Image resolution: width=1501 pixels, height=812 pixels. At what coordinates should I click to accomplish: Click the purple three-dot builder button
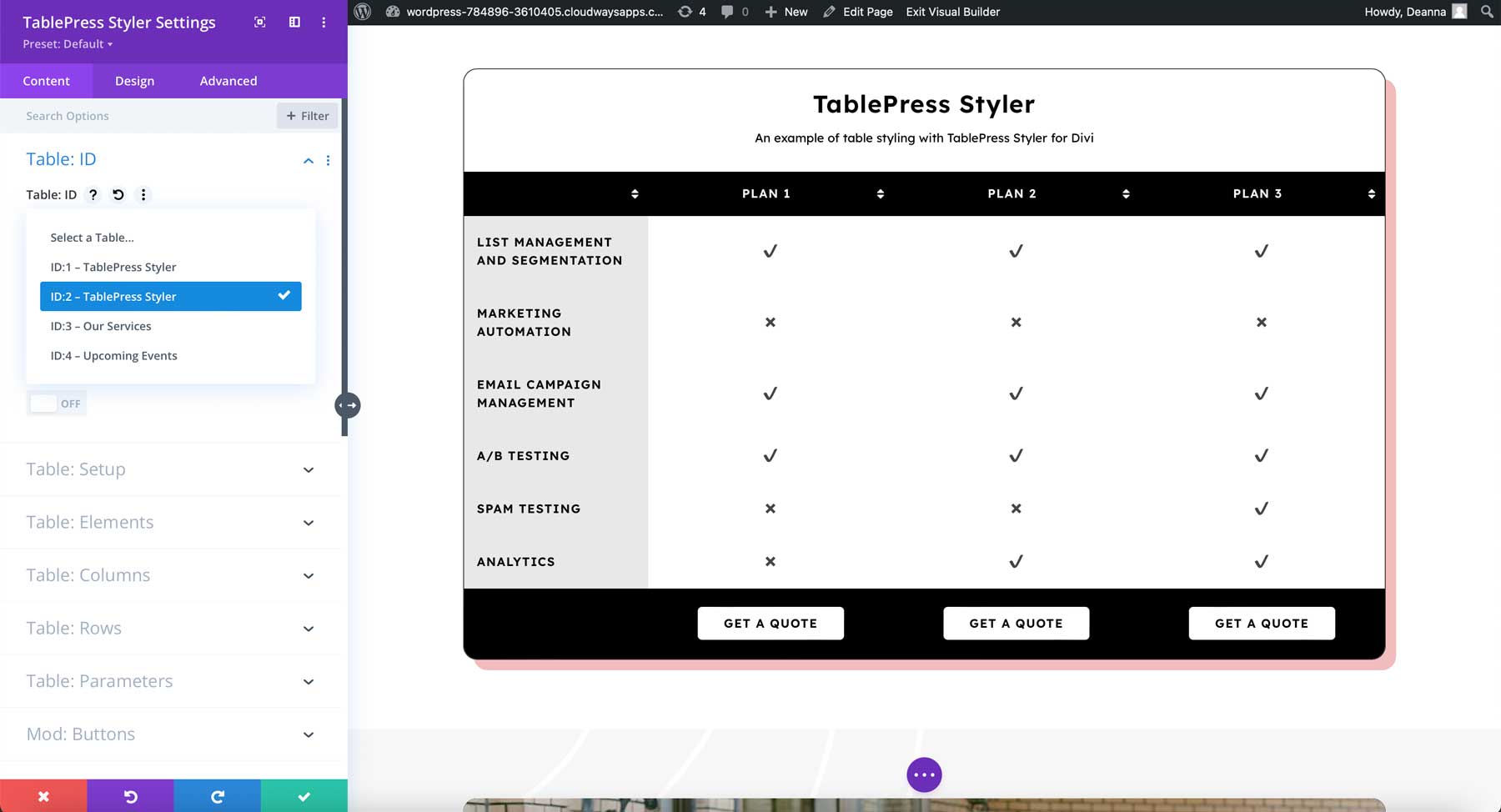tap(924, 774)
